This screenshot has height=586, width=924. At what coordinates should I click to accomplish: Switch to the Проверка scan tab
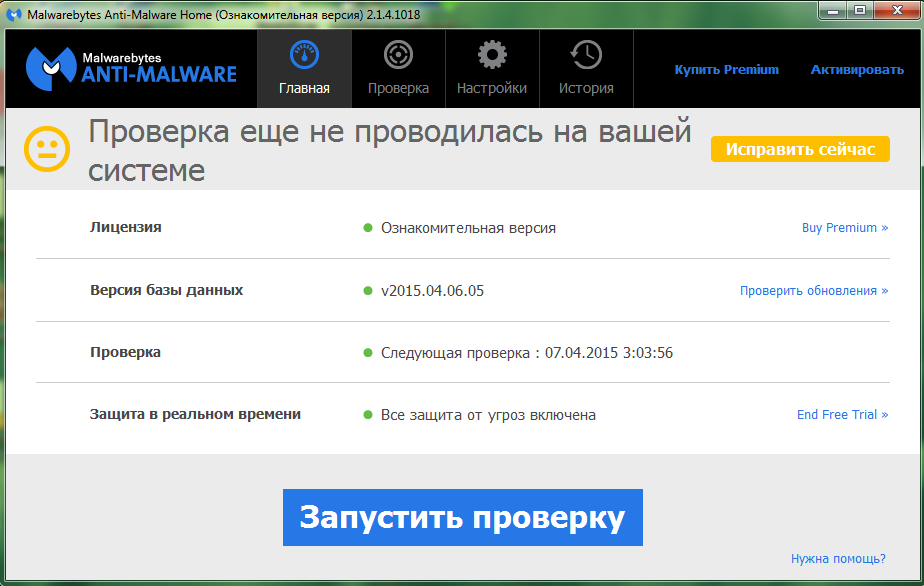[x=398, y=55]
